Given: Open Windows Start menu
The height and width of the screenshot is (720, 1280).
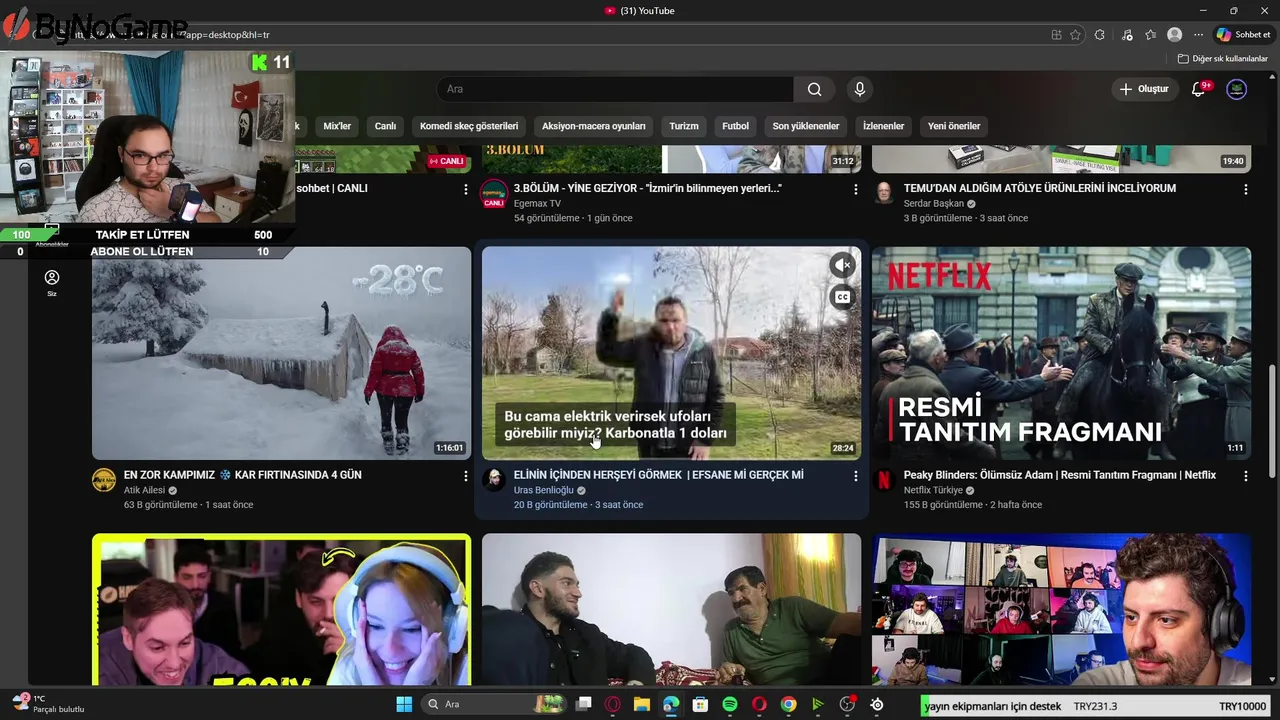Looking at the screenshot, I should [404, 704].
